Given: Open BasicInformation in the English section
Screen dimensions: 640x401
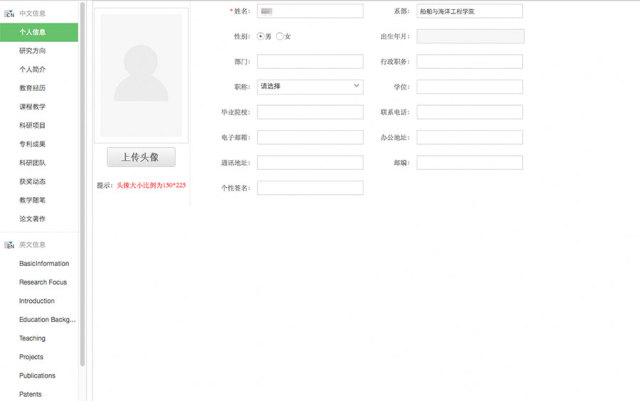Looking at the screenshot, I should point(44,263).
